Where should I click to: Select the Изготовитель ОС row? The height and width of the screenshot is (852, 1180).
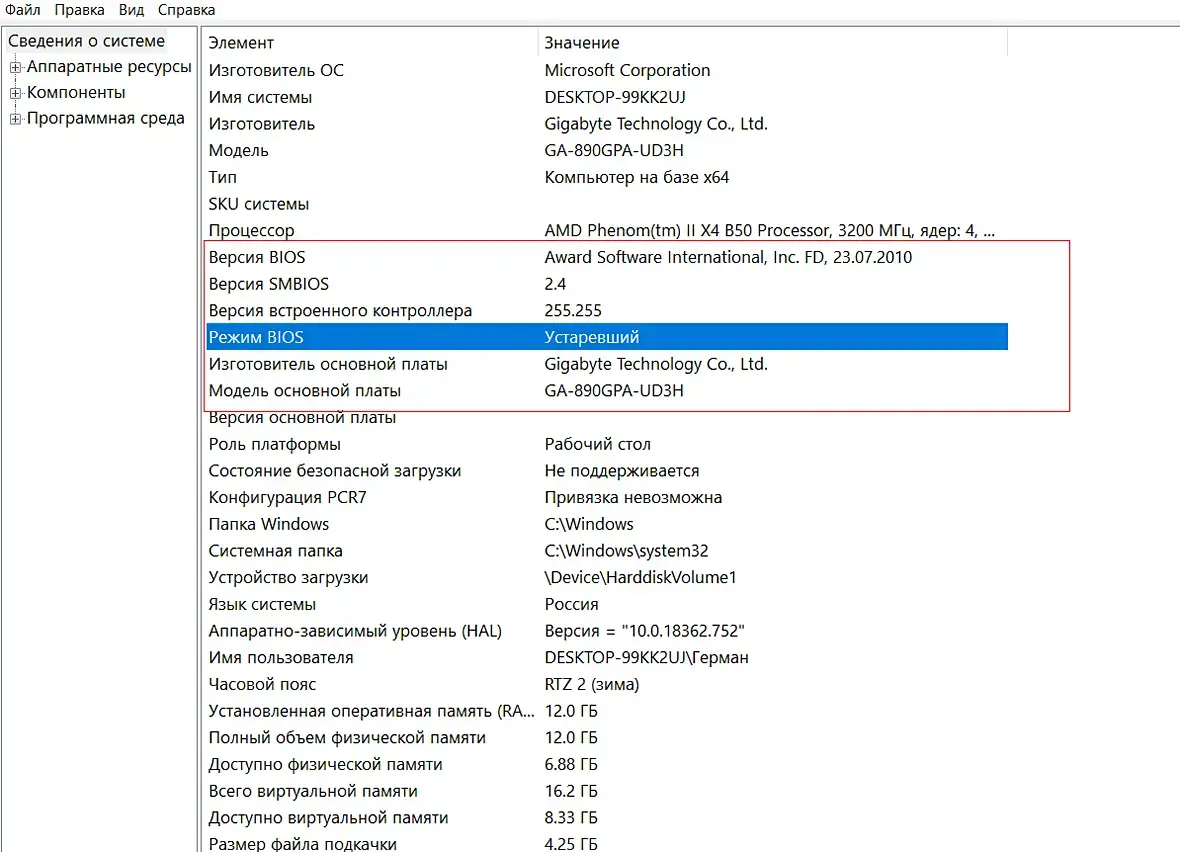pos(607,70)
